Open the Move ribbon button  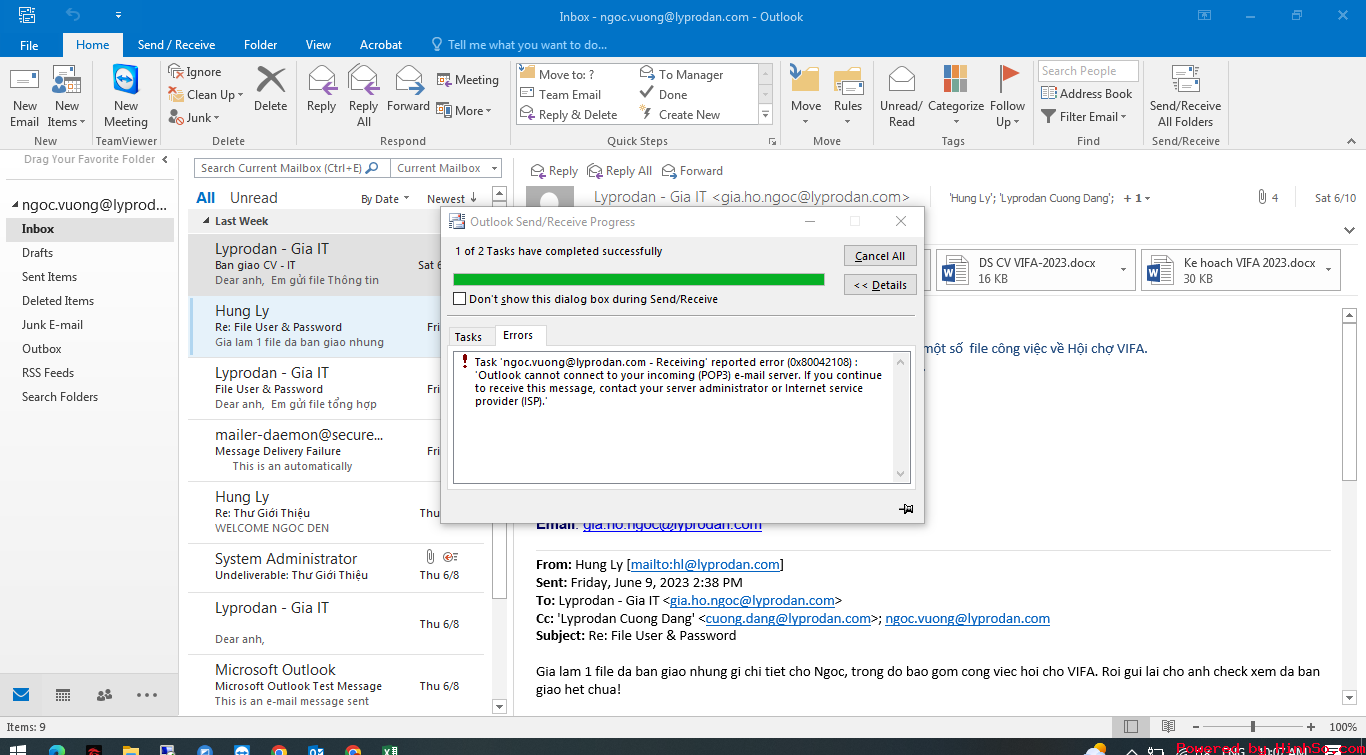[806, 96]
